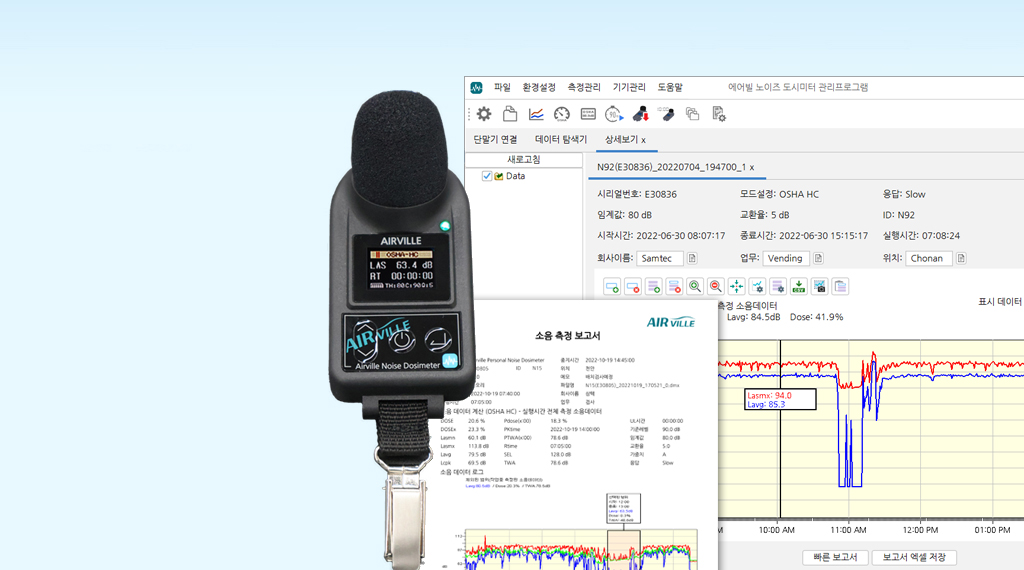Click the clipboard paste icon in chart toolbar
Image resolution: width=1024 pixels, height=570 pixels.
[x=840, y=286]
